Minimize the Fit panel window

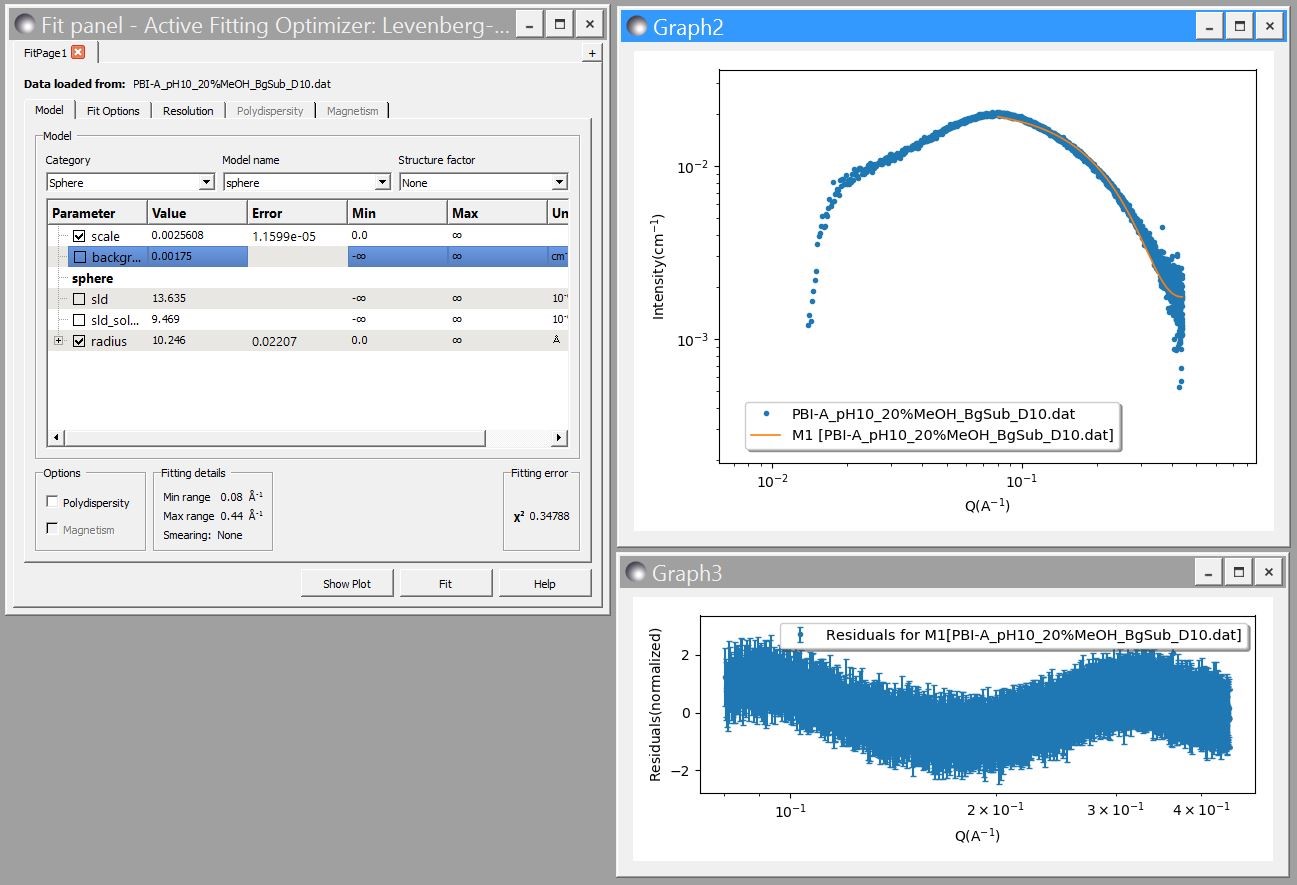point(530,25)
